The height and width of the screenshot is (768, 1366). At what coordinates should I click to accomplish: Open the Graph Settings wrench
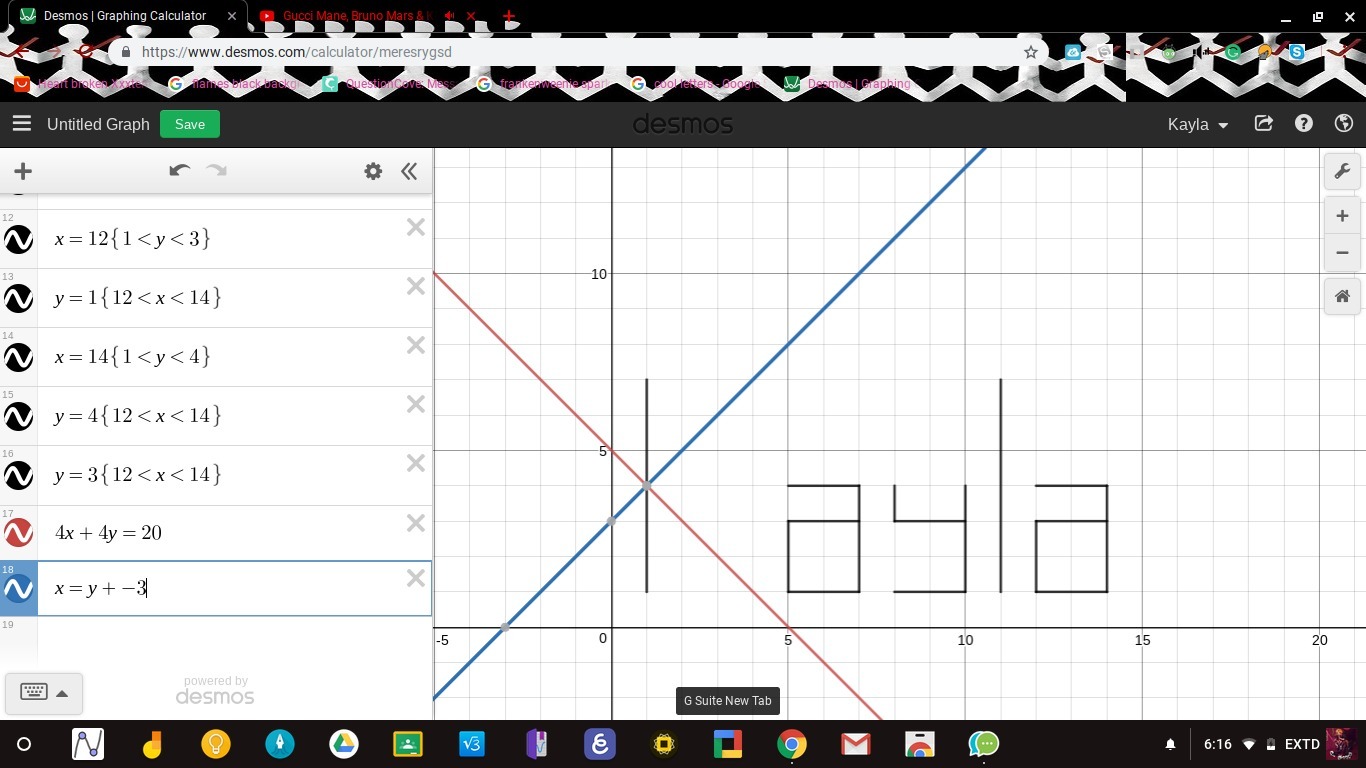pos(1342,171)
